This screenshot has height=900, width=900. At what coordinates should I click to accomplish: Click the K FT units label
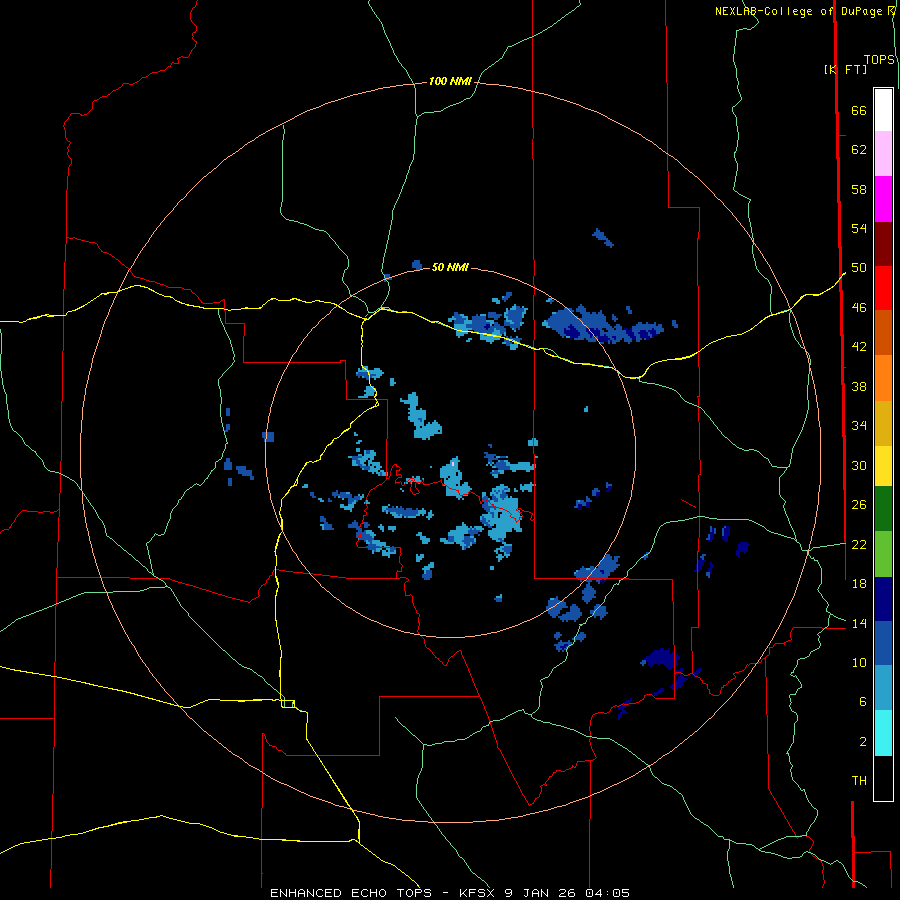pyautogui.click(x=845, y=69)
